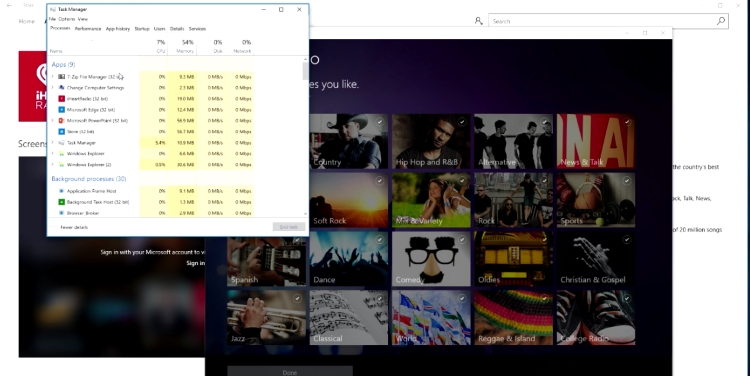
Task: Click the End task button
Action: (288, 227)
